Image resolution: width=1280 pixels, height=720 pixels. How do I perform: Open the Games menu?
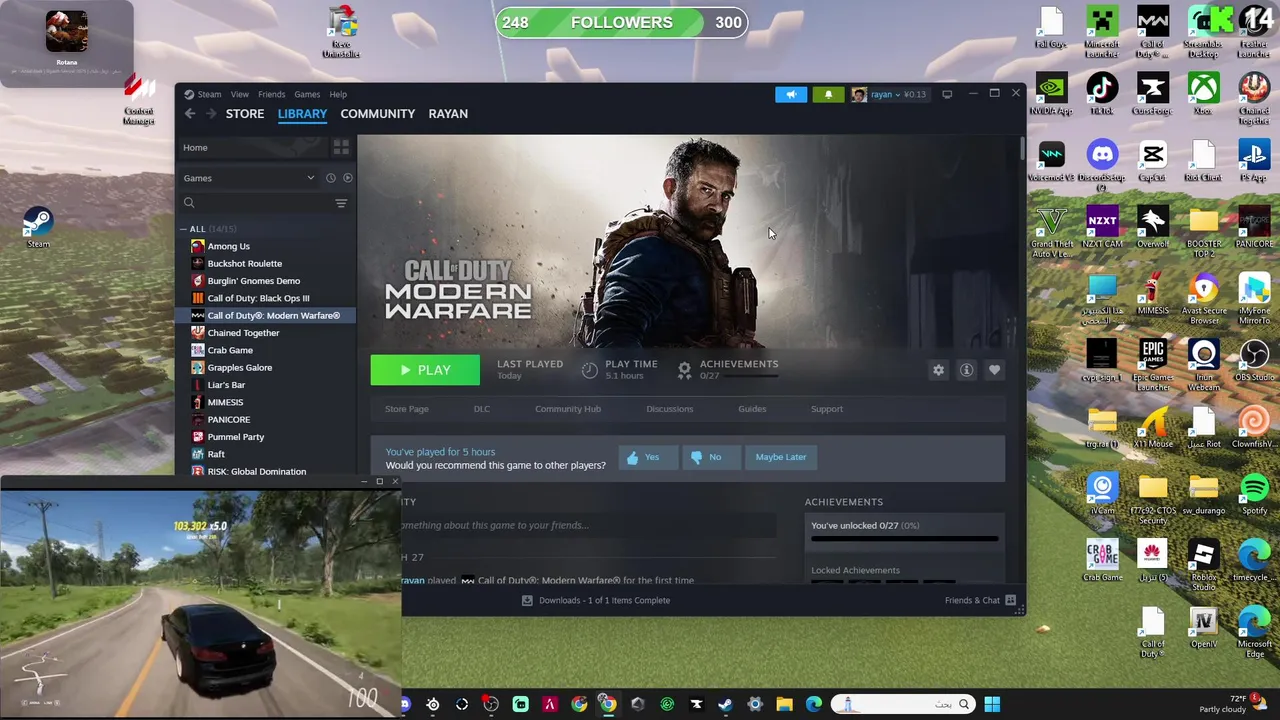[307, 94]
